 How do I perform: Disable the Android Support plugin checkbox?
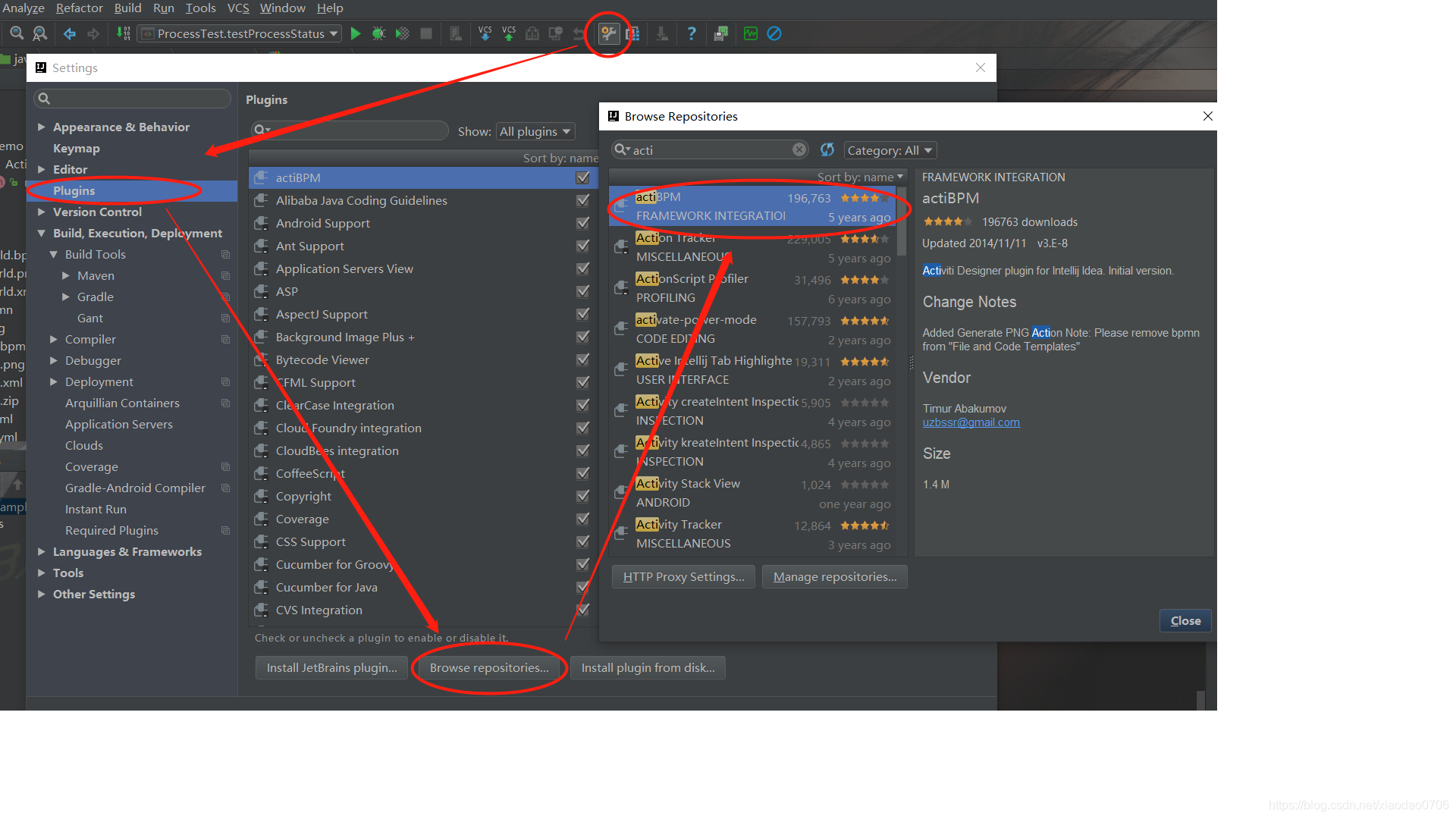pyautogui.click(x=582, y=223)
